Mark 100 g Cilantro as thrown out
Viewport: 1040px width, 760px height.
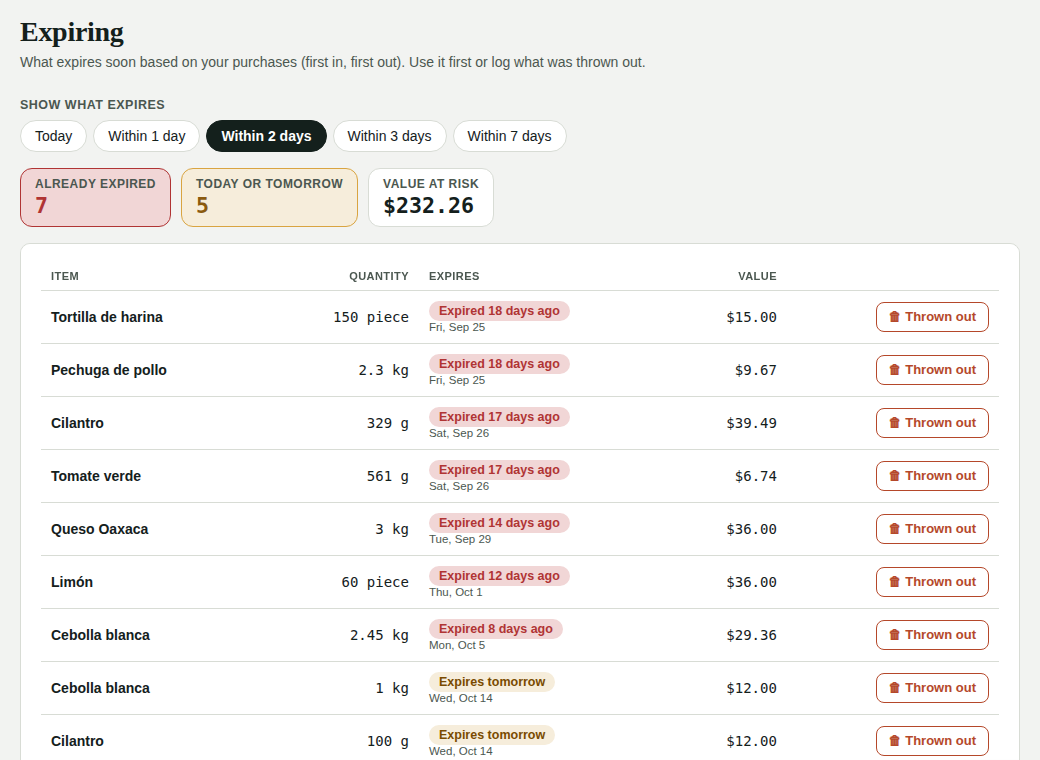coord(932,741)
